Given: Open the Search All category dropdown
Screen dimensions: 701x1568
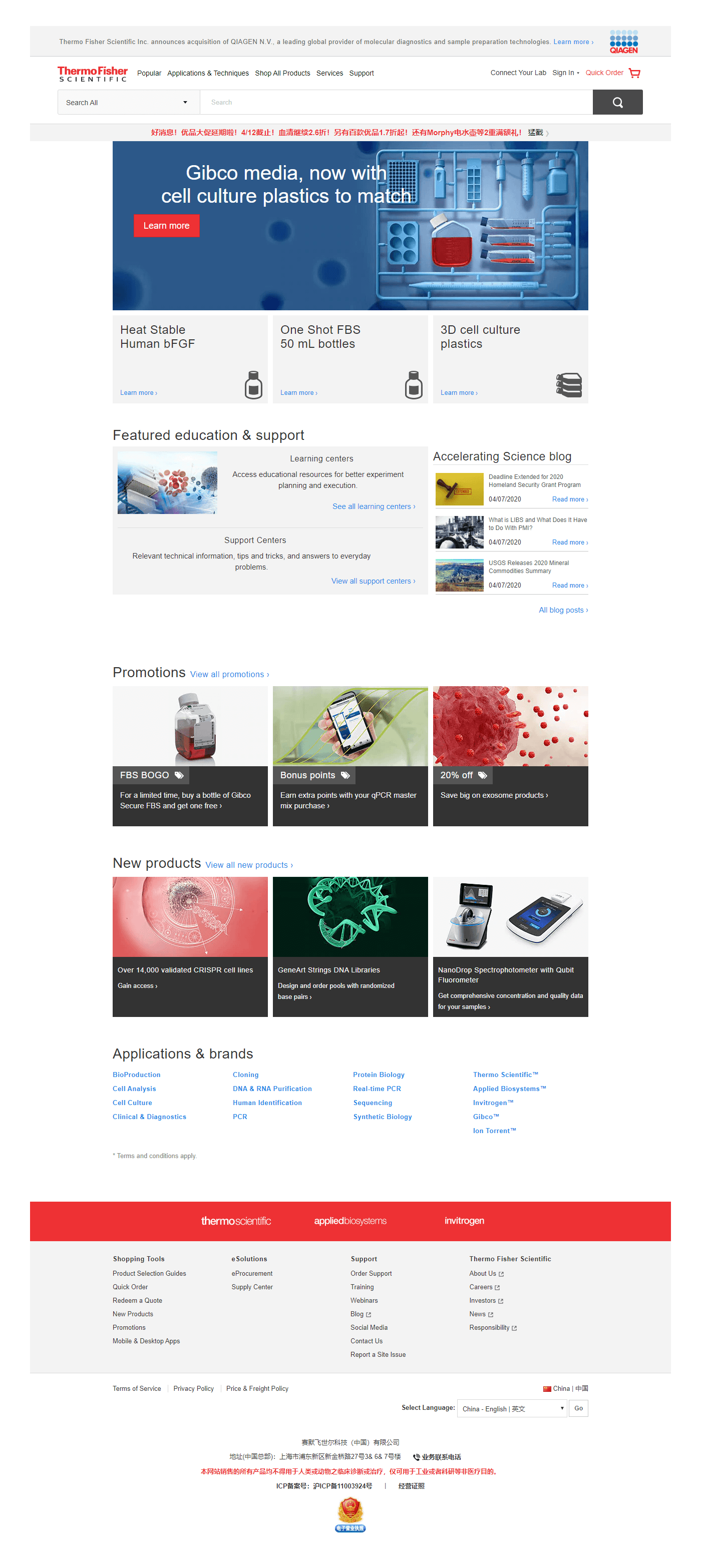Looking at the screenshot, I should [129, 102].
